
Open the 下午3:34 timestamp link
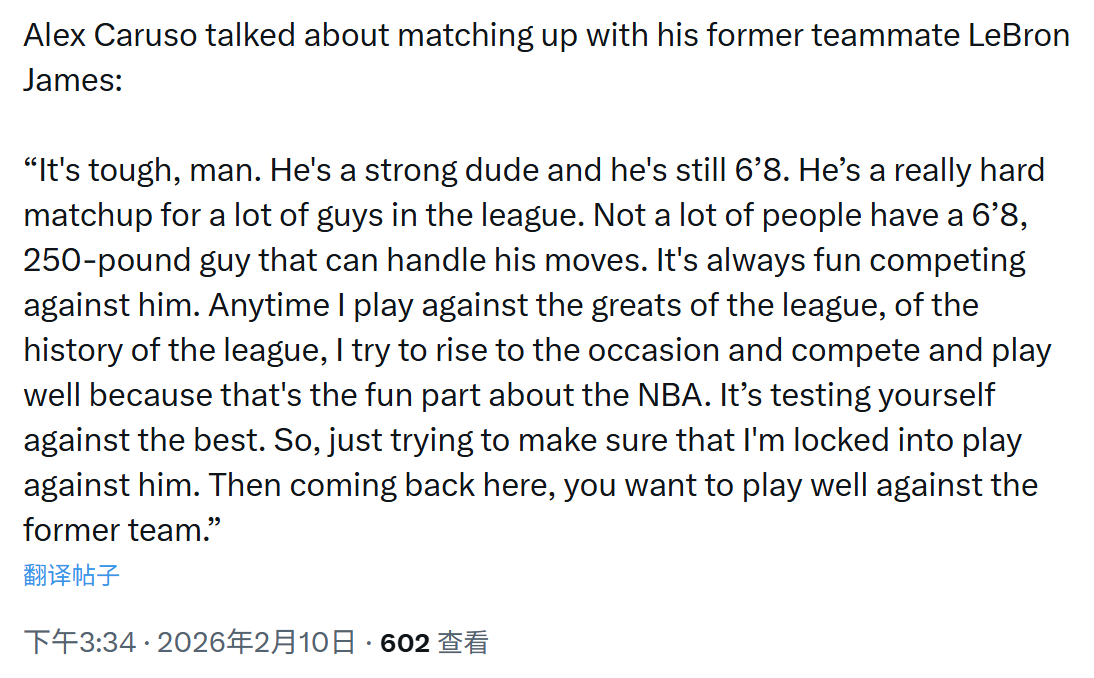[80, 642]
